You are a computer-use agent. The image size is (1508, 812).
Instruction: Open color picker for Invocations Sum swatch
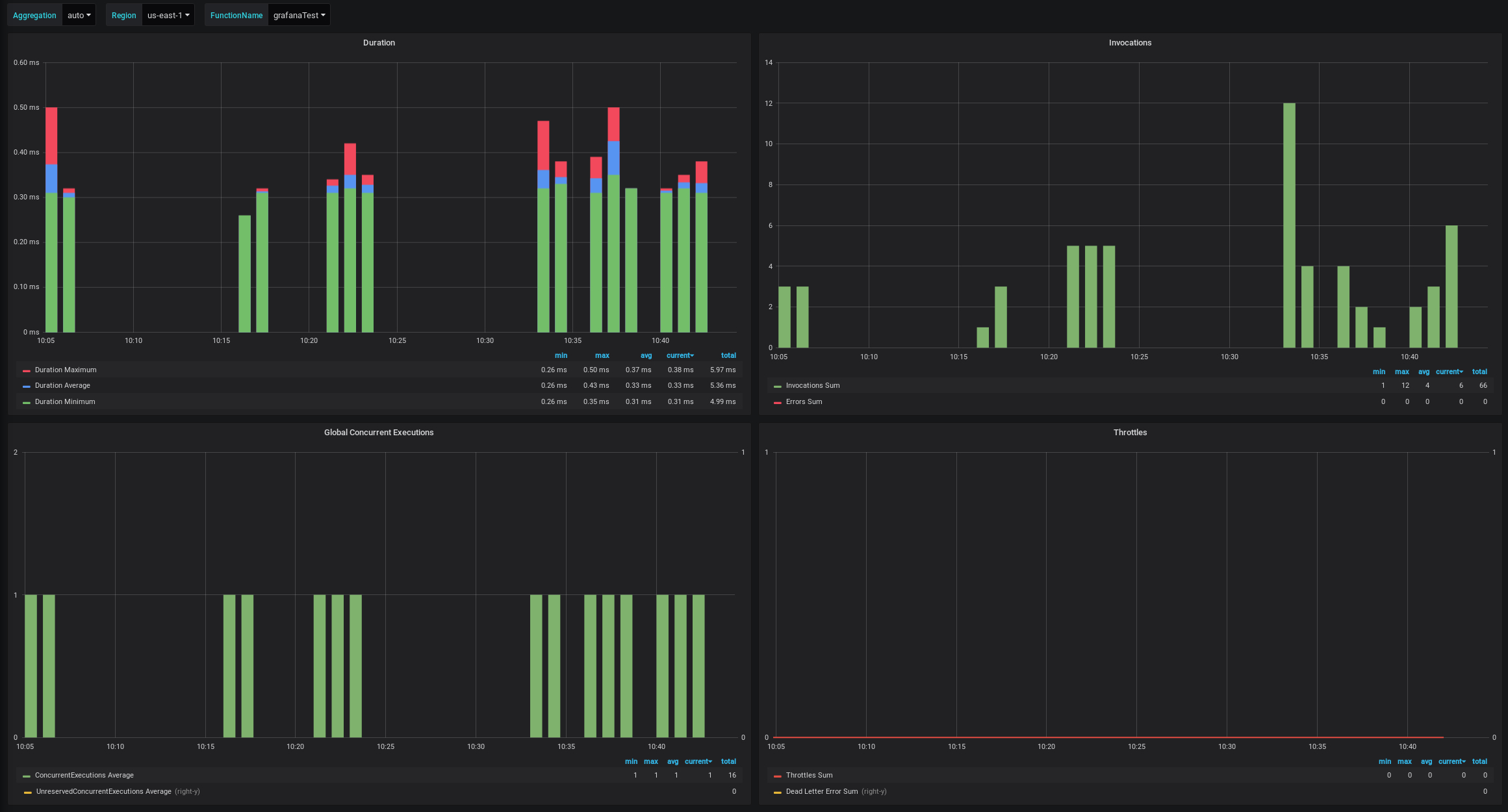(778, 387)
